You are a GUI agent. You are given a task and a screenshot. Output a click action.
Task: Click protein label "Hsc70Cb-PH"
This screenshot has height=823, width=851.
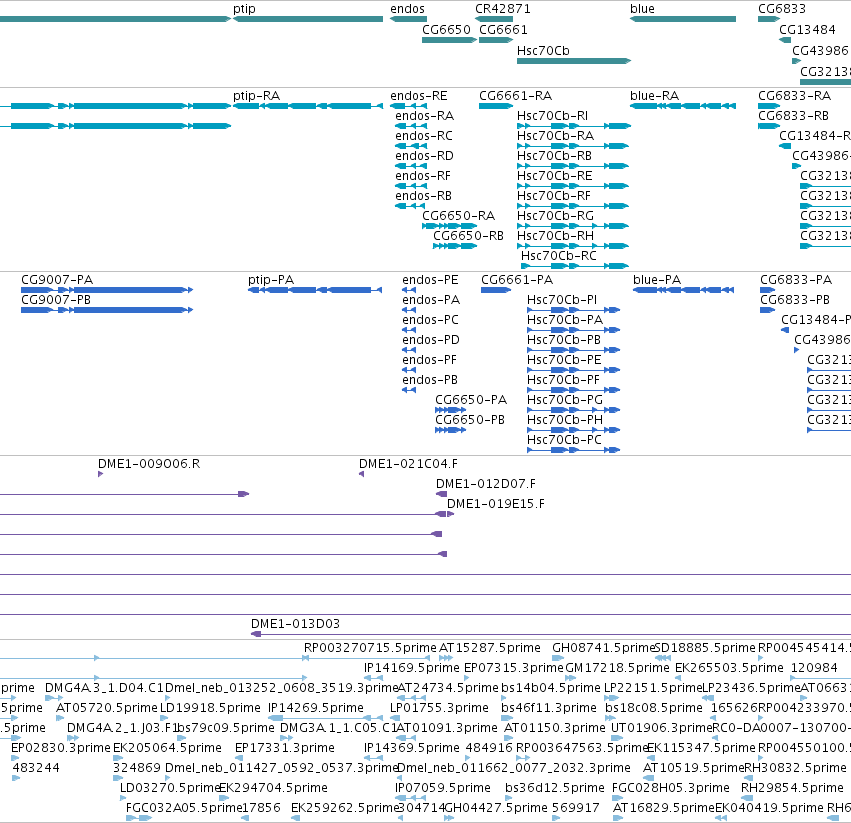(x=564, y=420)
